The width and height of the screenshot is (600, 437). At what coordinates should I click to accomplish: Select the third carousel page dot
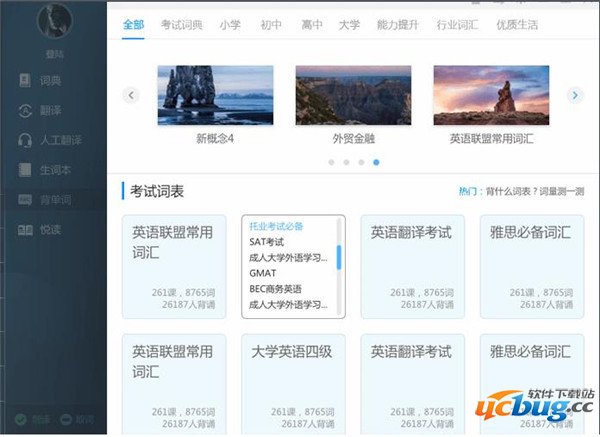click(361, 162)
